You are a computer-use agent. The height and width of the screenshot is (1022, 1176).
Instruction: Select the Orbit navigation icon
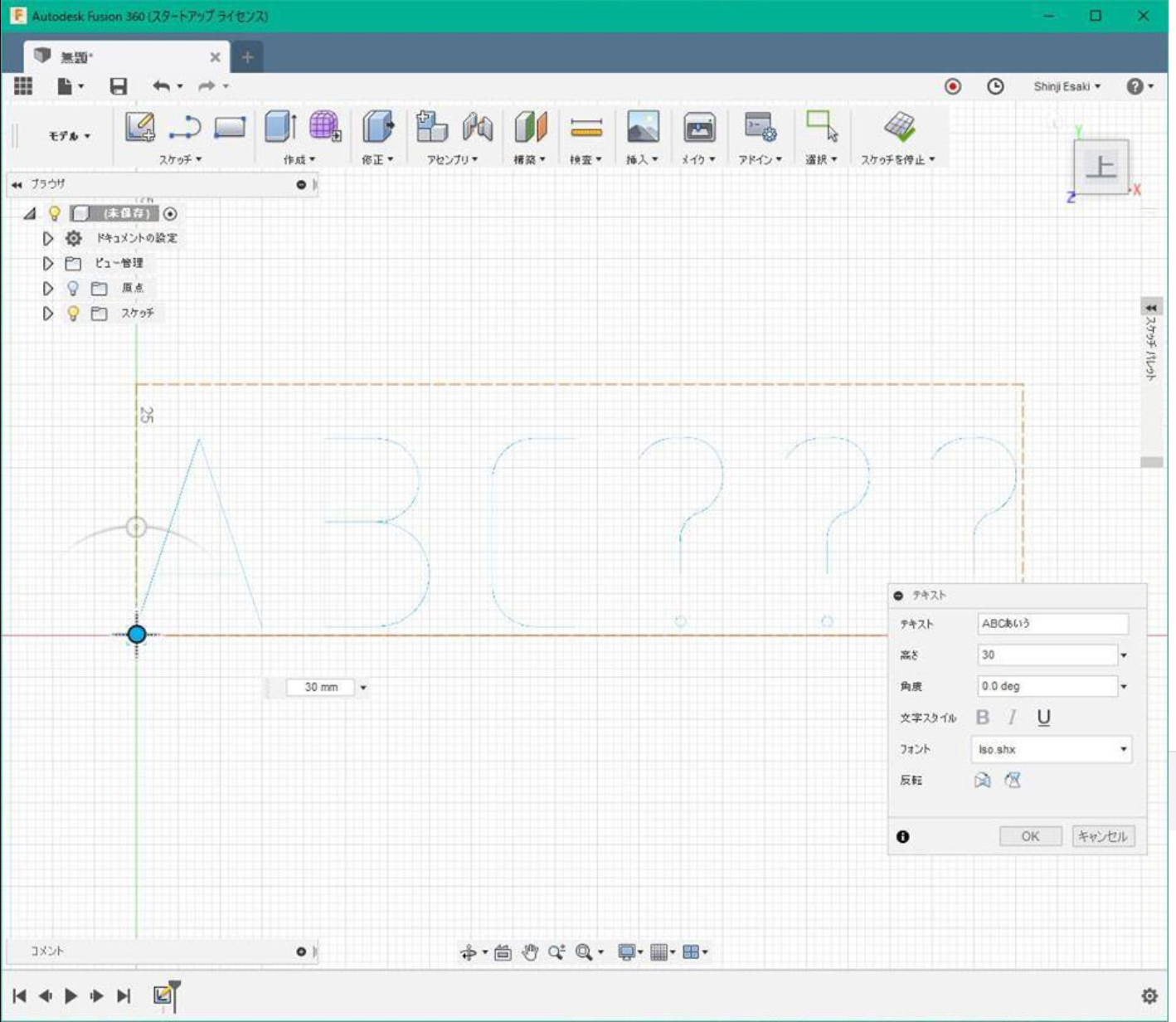click(x=469, y=952)
